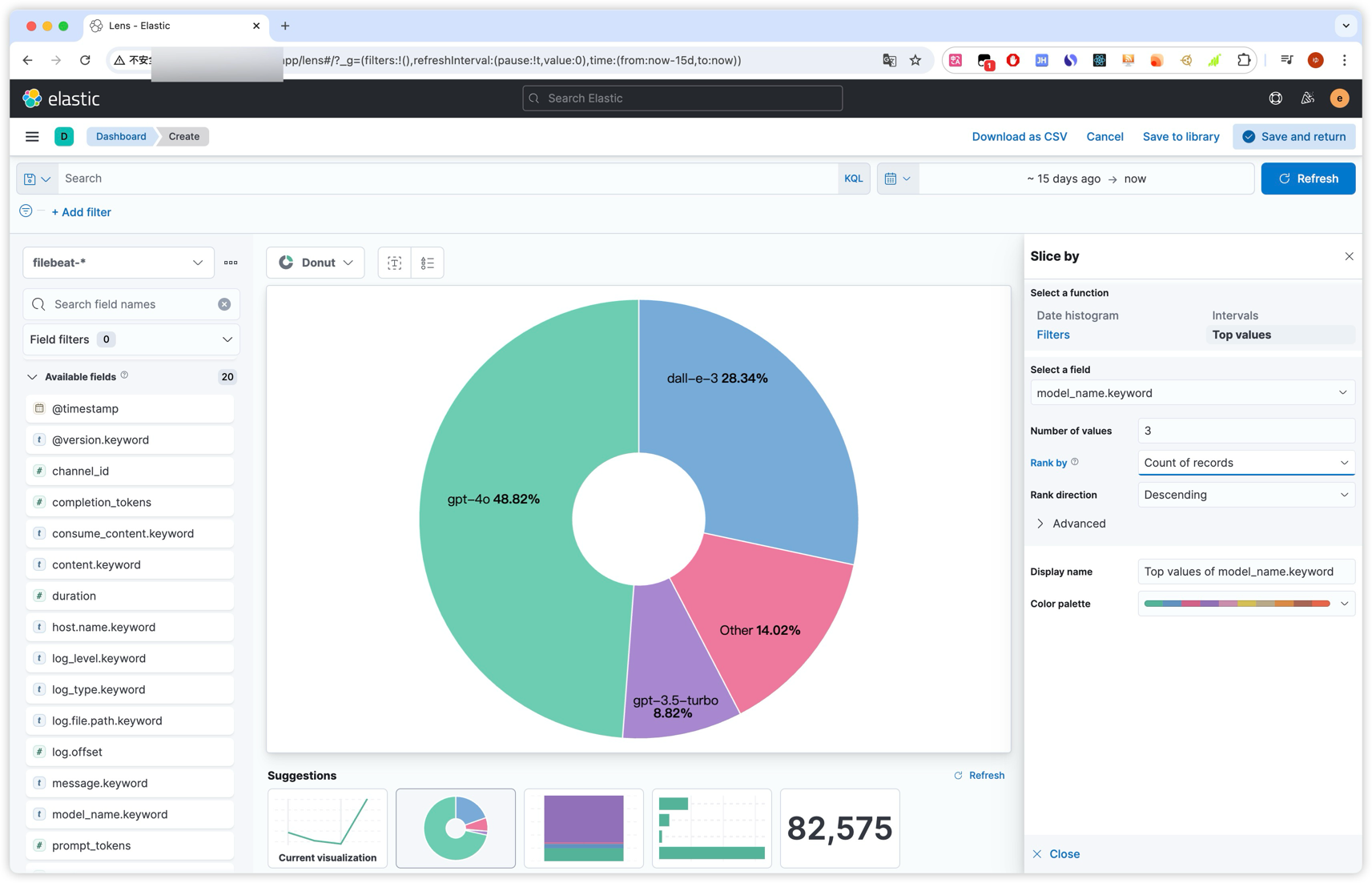Click the blue Refresh query button
1372x883 pixels.
1308,179
